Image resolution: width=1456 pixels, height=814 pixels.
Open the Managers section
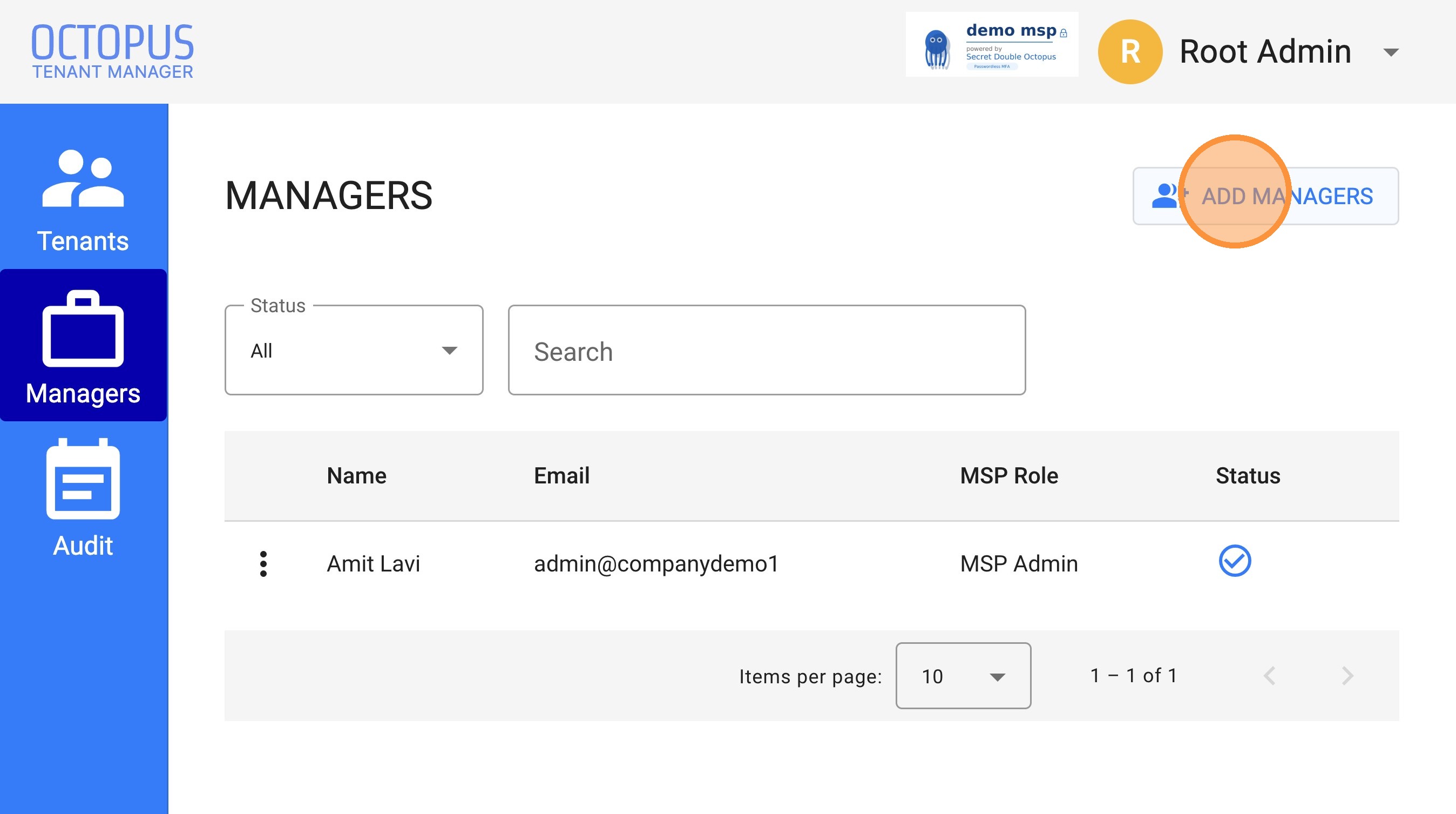pyautogui.click(x=83, y=346)
